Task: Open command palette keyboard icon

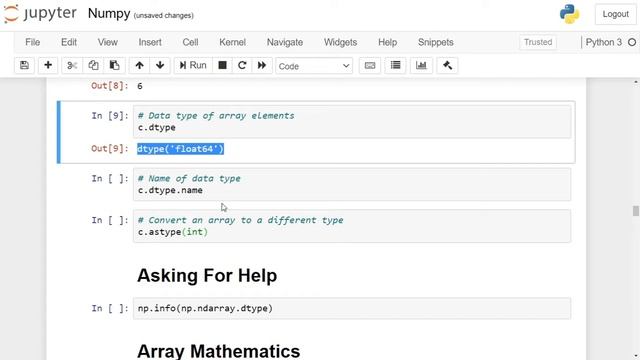Action: (370, 65)
